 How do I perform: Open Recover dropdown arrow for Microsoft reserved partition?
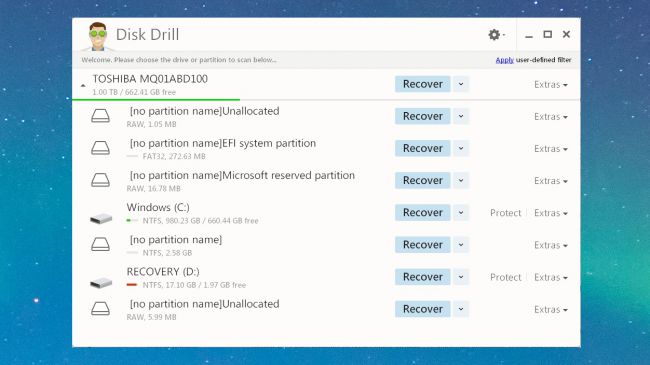pyautogui.click(x=461, y=180)
